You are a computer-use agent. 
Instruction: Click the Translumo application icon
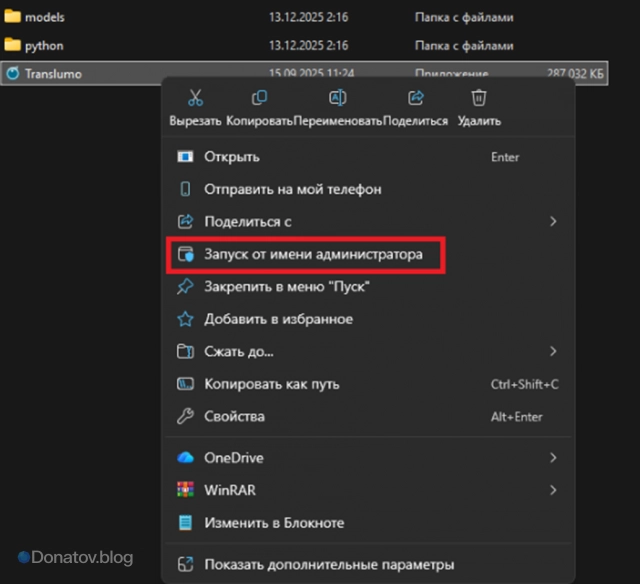coord(13,73)
